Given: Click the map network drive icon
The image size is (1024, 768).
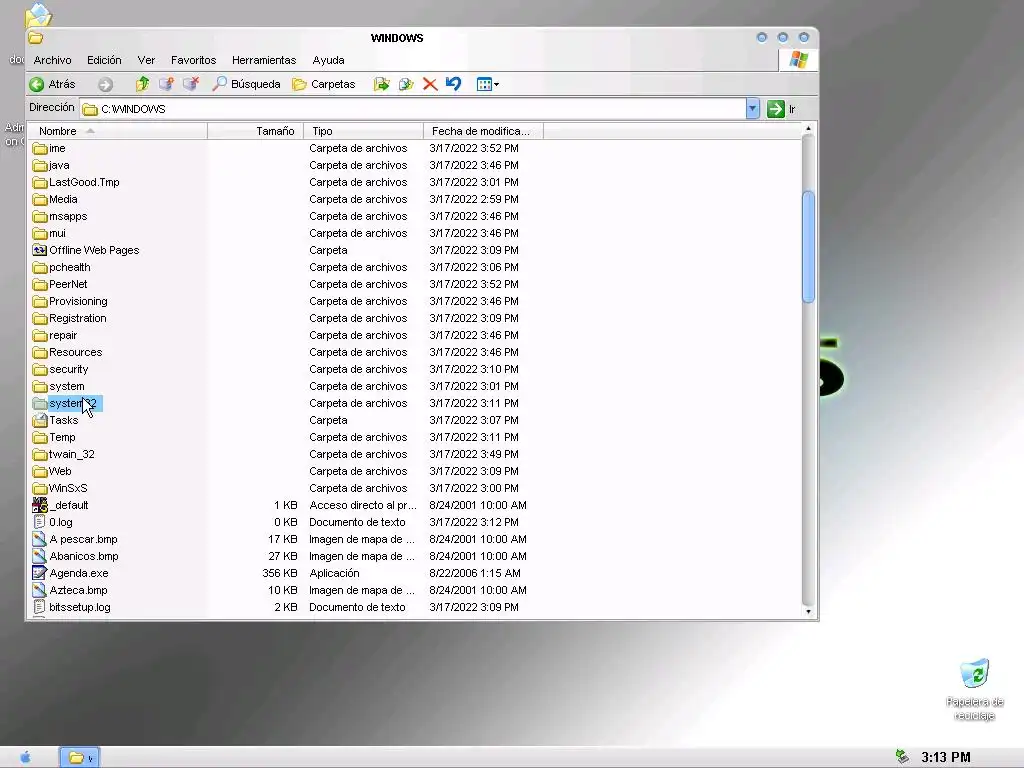Looking at the screenshot, I should [x=167, y=84].
